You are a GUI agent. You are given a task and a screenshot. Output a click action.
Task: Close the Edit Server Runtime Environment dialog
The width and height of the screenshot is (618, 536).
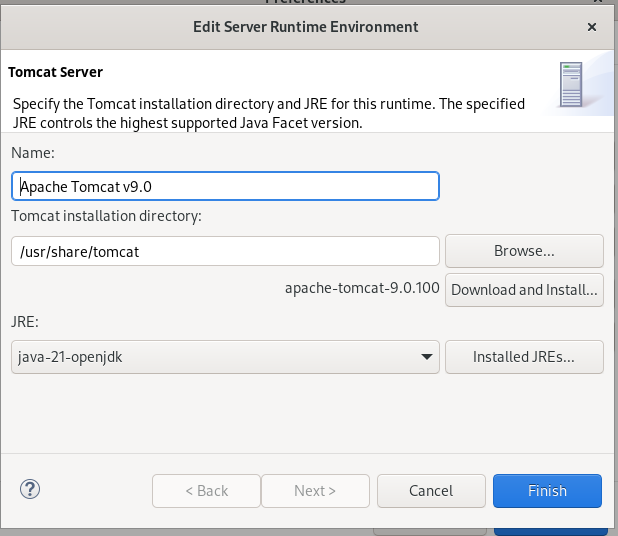592,27
